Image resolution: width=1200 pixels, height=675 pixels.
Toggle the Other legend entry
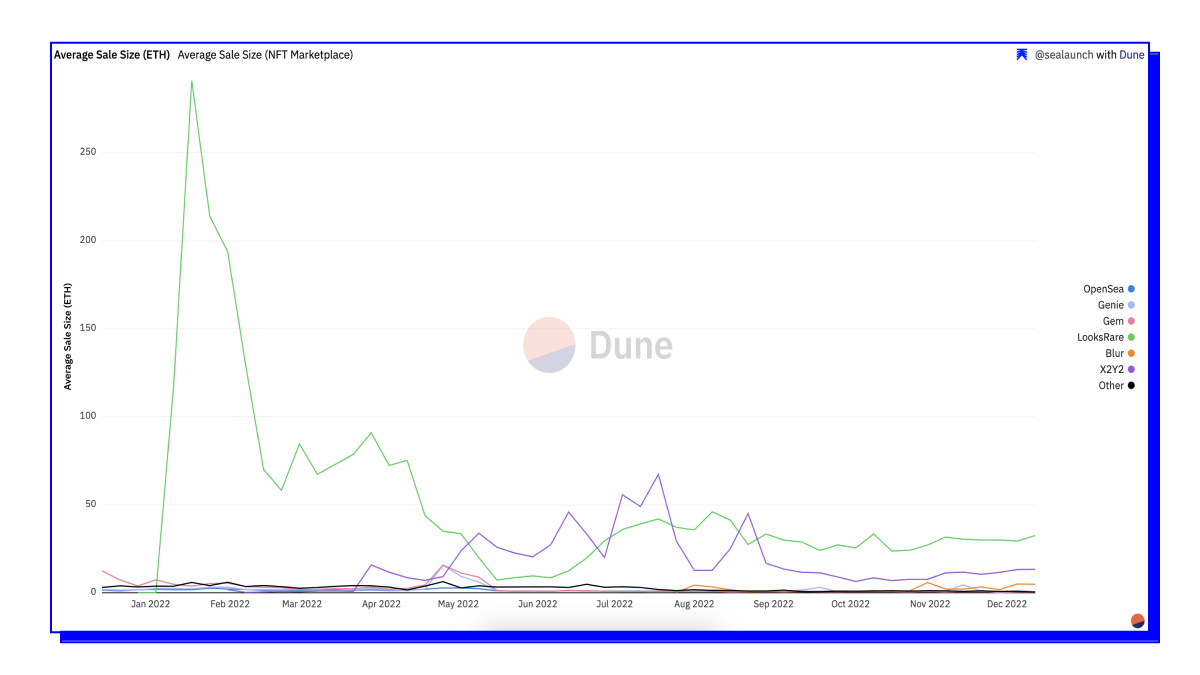pos(1117,385)
